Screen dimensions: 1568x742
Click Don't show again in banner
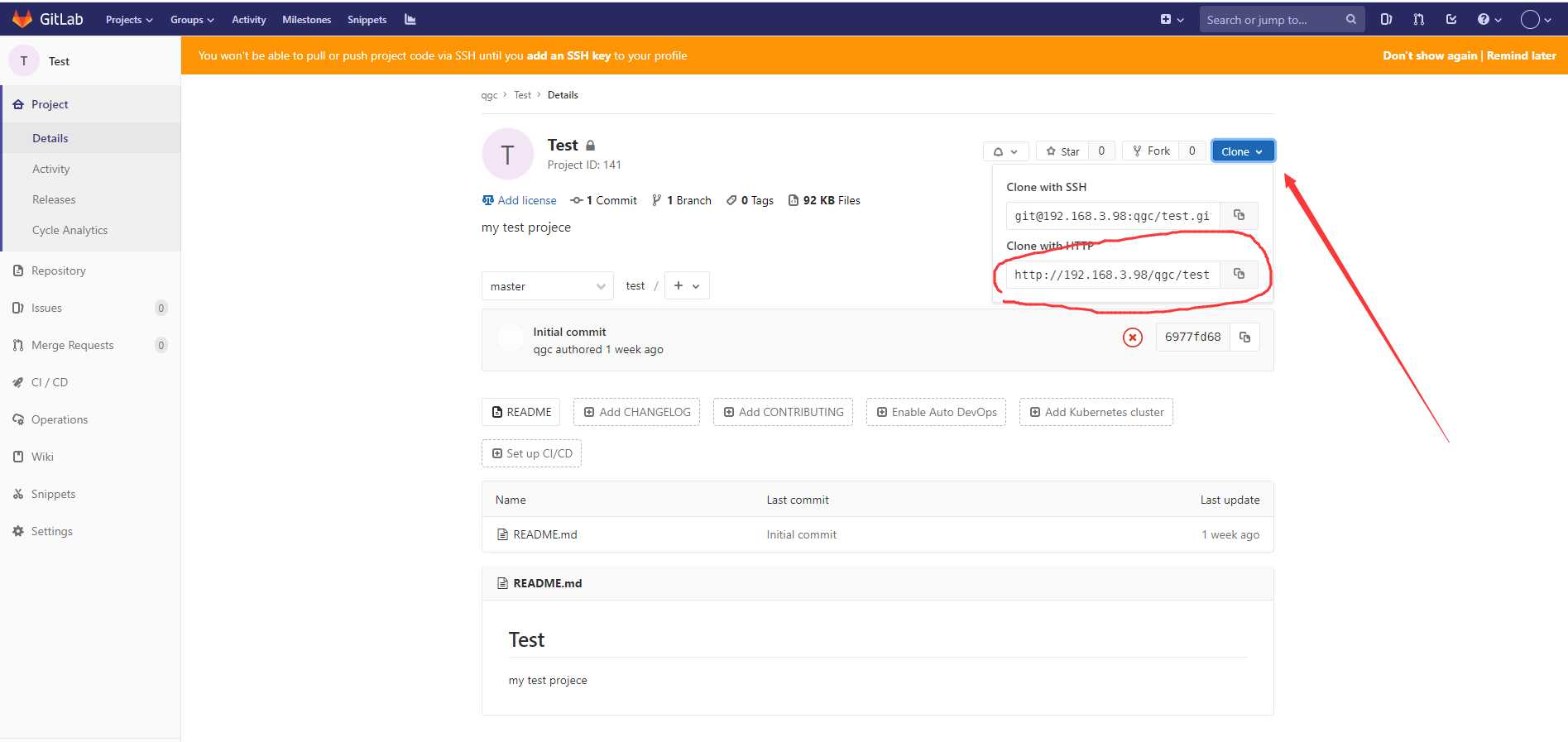[x=1430, y=55]
